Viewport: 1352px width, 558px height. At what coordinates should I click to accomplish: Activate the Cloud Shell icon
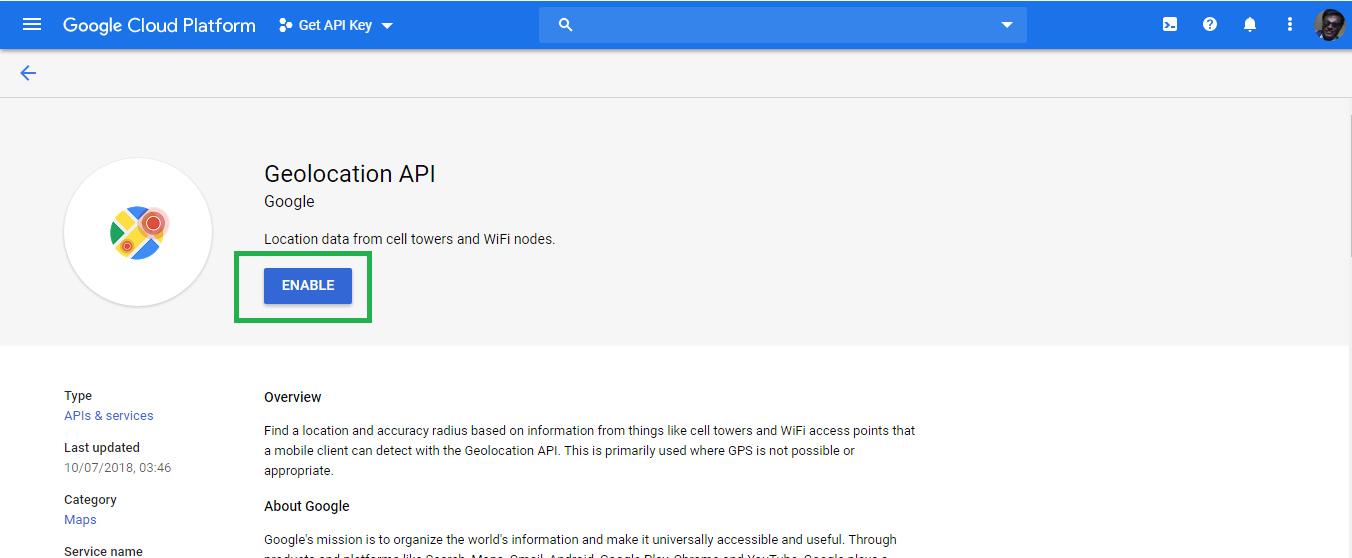[x=1170, y=25]
